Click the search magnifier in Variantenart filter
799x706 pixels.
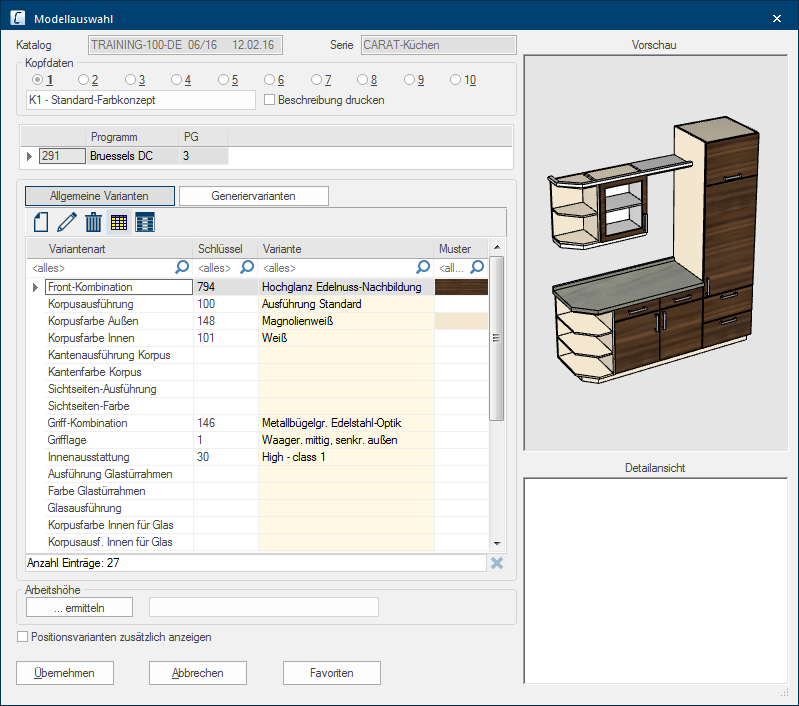pyautogui.click(x=181, y=267)
